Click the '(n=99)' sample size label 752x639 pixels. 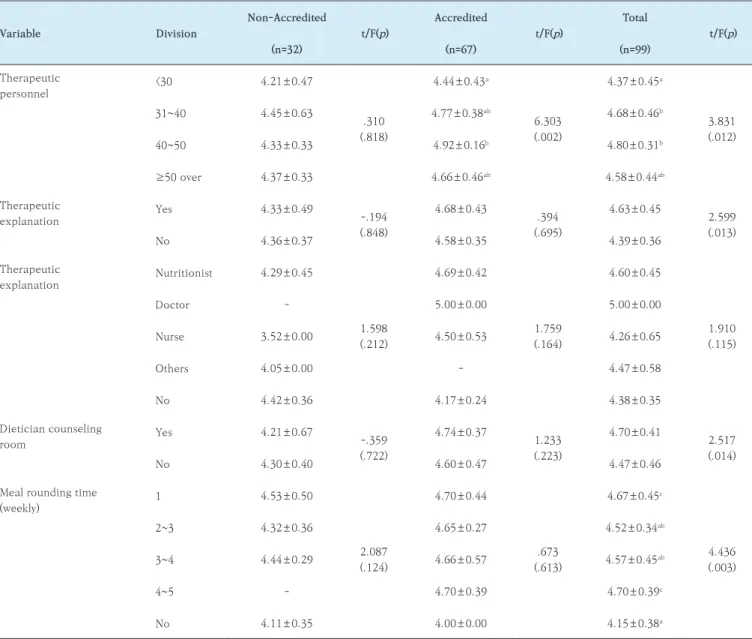click(x=635, y=49)
